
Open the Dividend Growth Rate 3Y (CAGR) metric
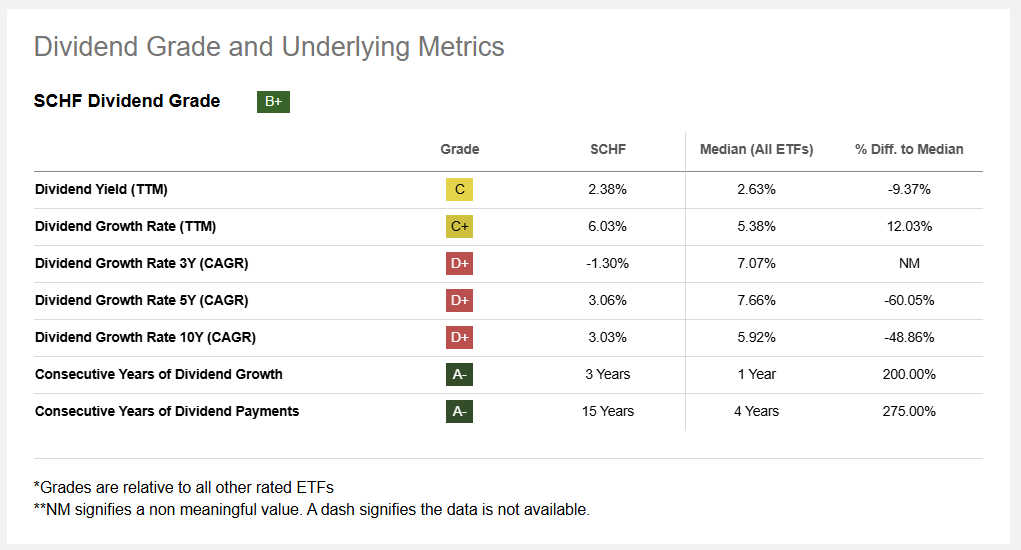tap(141, 263)
